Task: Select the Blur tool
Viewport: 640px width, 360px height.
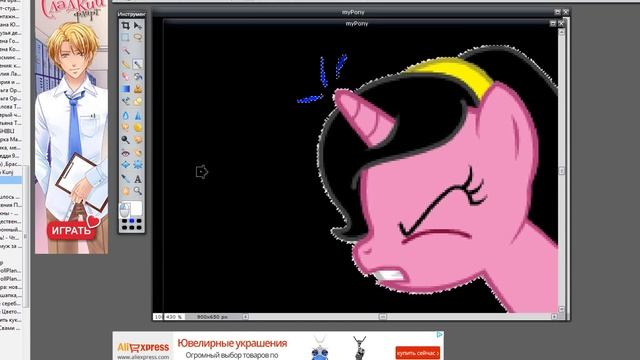Action: tap(126, 116)
